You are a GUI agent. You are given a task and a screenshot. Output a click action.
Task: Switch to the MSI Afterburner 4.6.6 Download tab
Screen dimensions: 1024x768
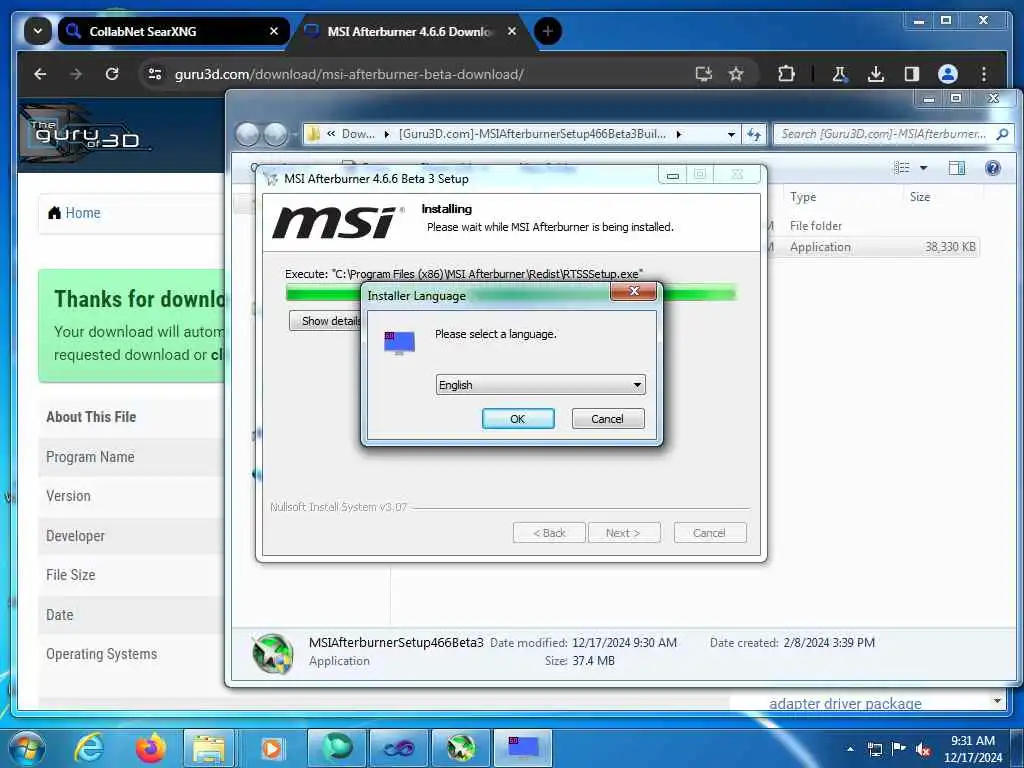411,31
